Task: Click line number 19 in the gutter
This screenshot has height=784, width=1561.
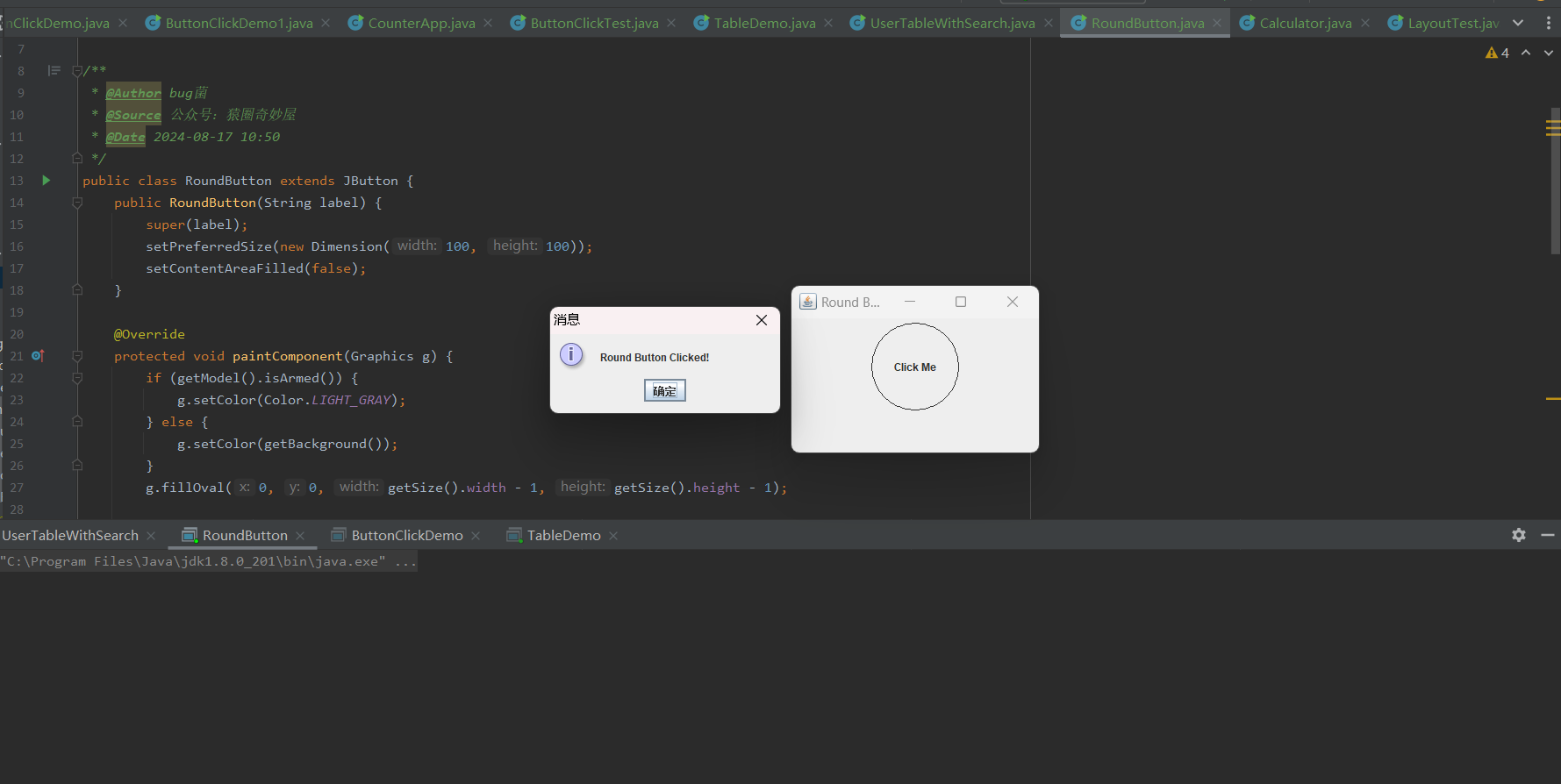Action: click(17, 312)
